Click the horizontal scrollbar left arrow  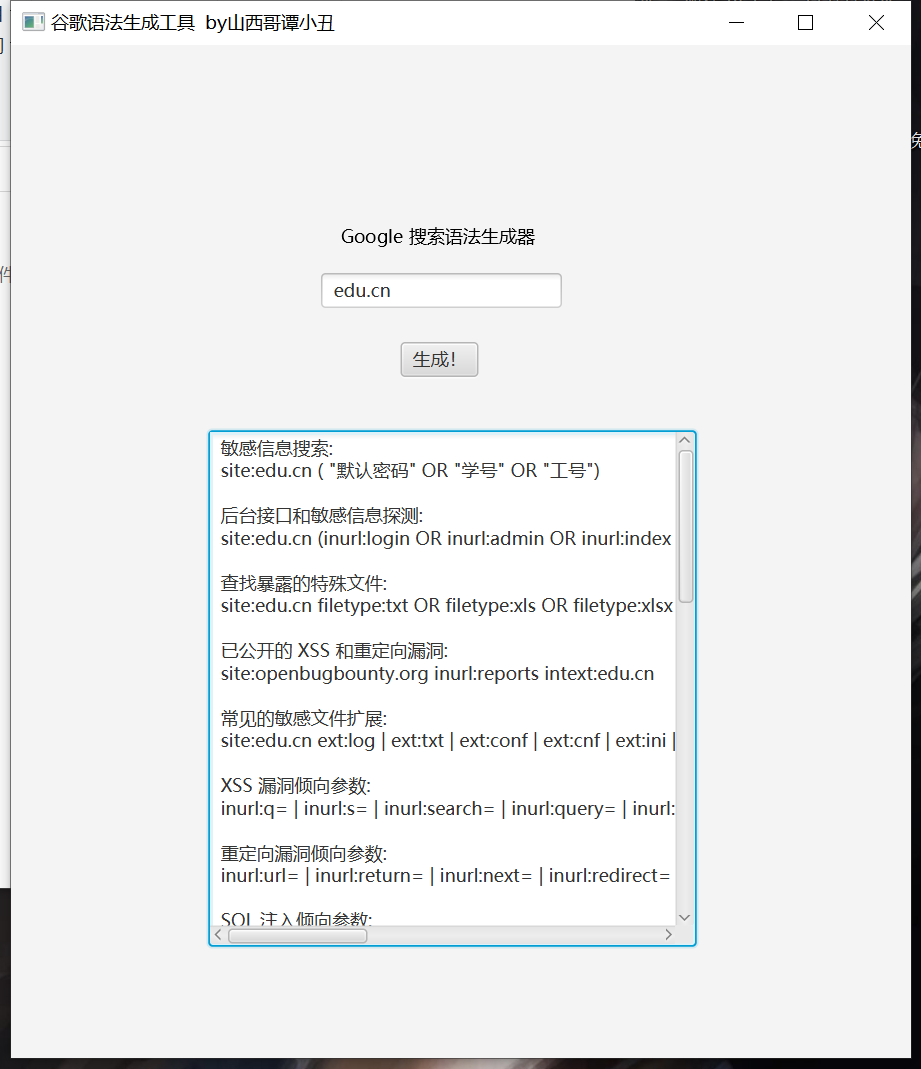click(217, 934)
